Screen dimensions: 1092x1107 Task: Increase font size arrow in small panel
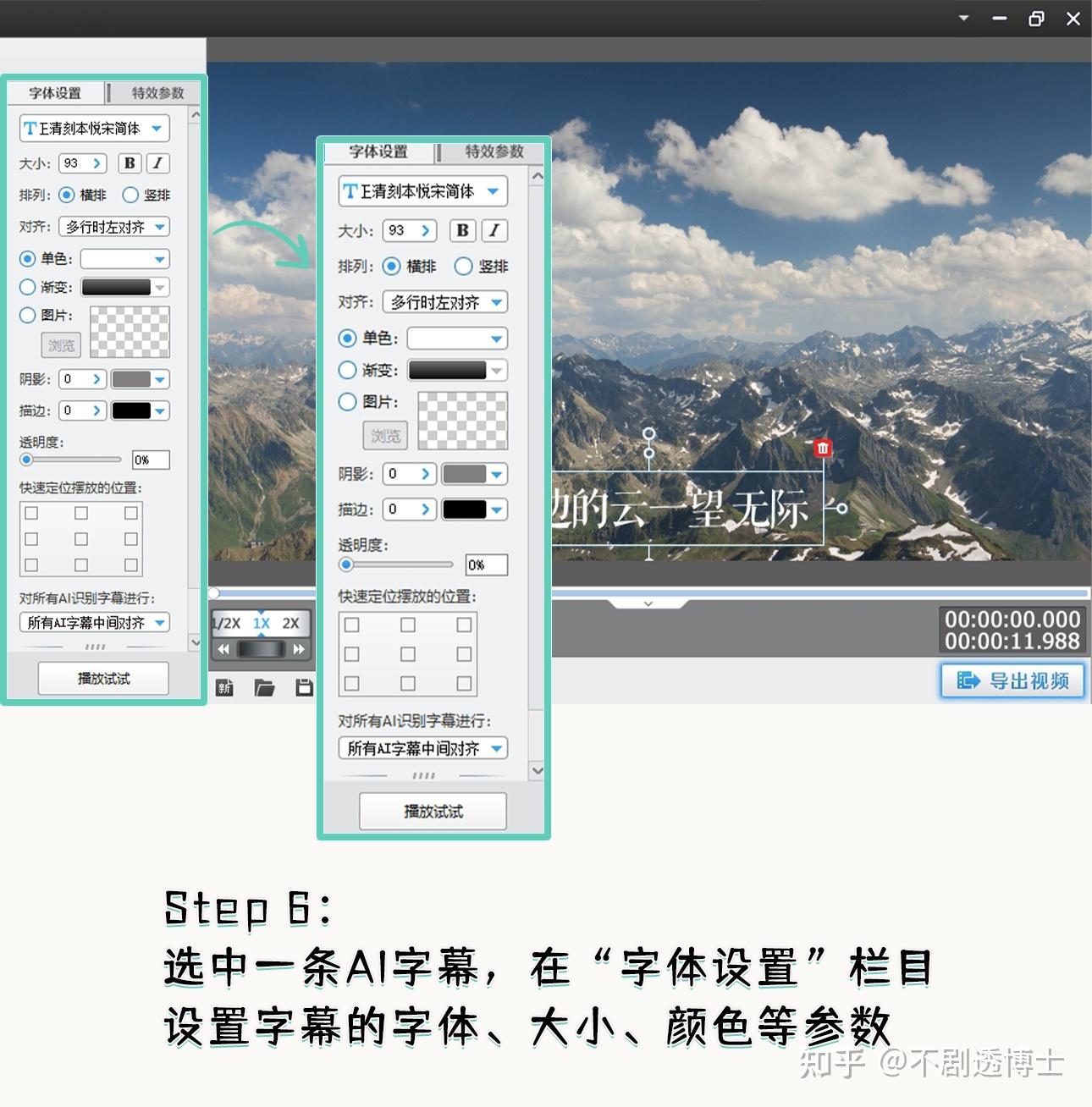(x=97, y=163)
